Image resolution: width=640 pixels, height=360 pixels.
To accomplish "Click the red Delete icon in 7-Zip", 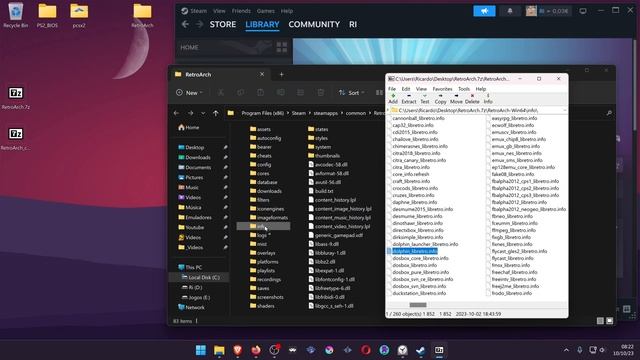I will tap(472, 98).
